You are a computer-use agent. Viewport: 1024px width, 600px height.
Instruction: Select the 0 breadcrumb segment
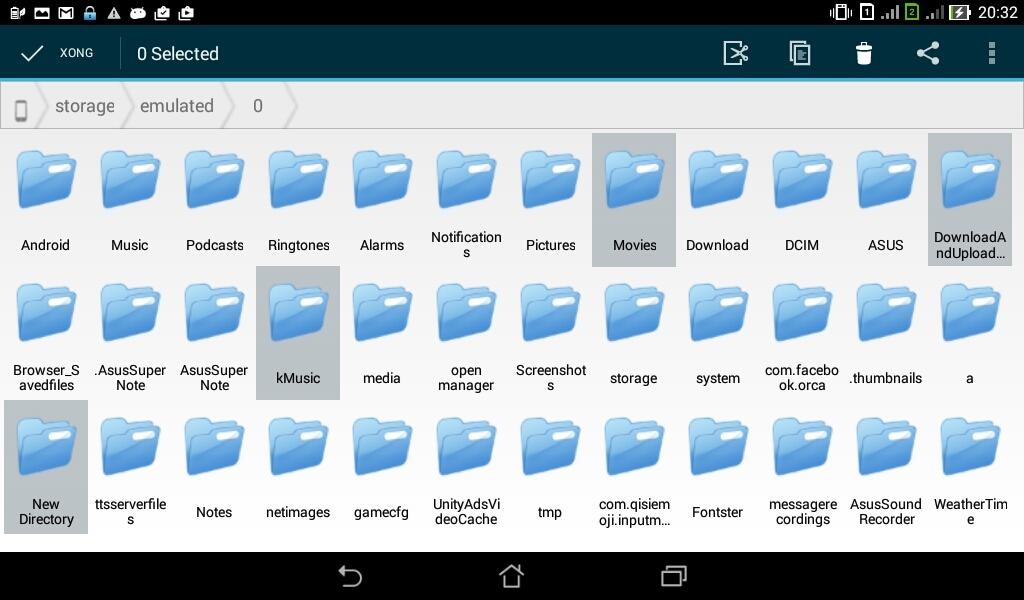click(258, 106)
